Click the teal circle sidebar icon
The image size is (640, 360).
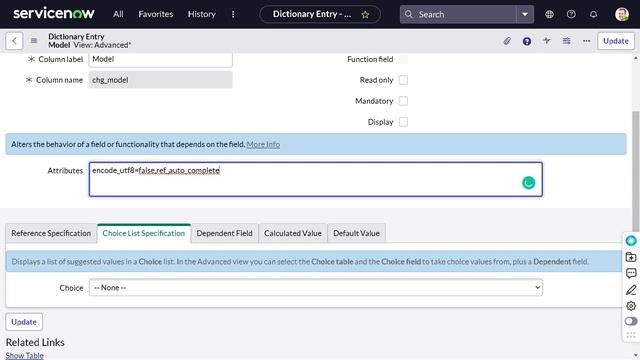[631, 241]
